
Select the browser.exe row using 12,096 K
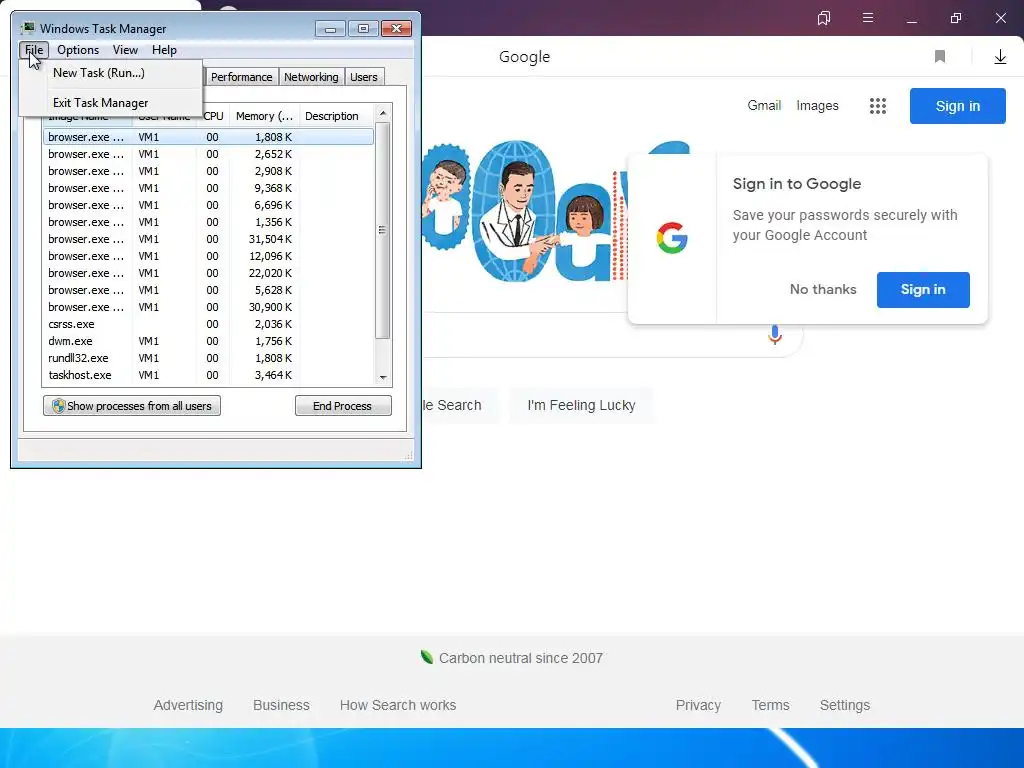(208, 256)
